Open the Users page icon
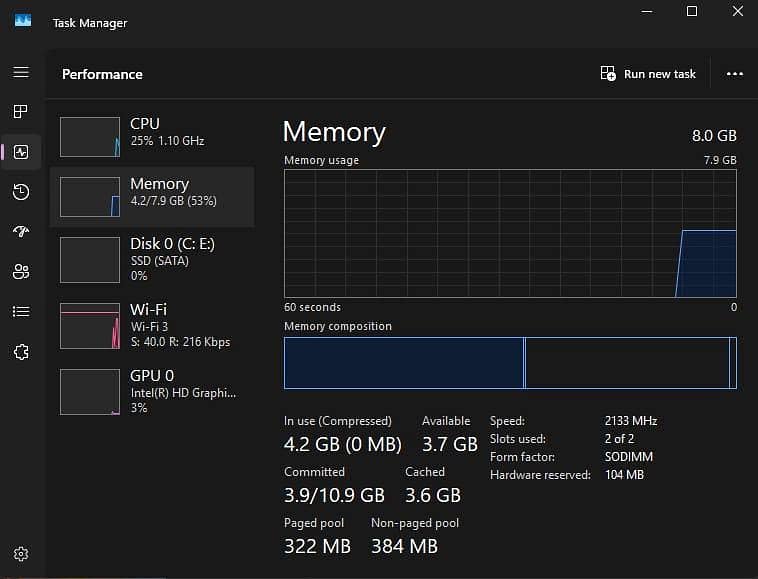This screenshot has width=758, height=579. [x=21, y=272]
